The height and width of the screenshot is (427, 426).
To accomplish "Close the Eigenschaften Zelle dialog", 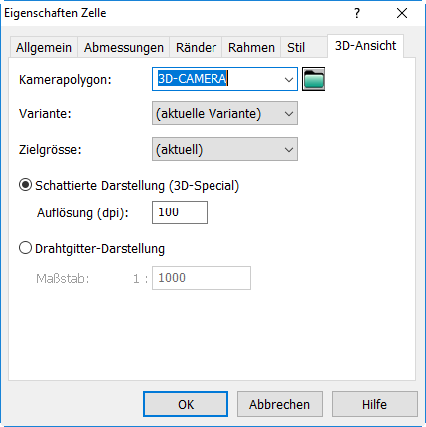I will pos(402,13).
